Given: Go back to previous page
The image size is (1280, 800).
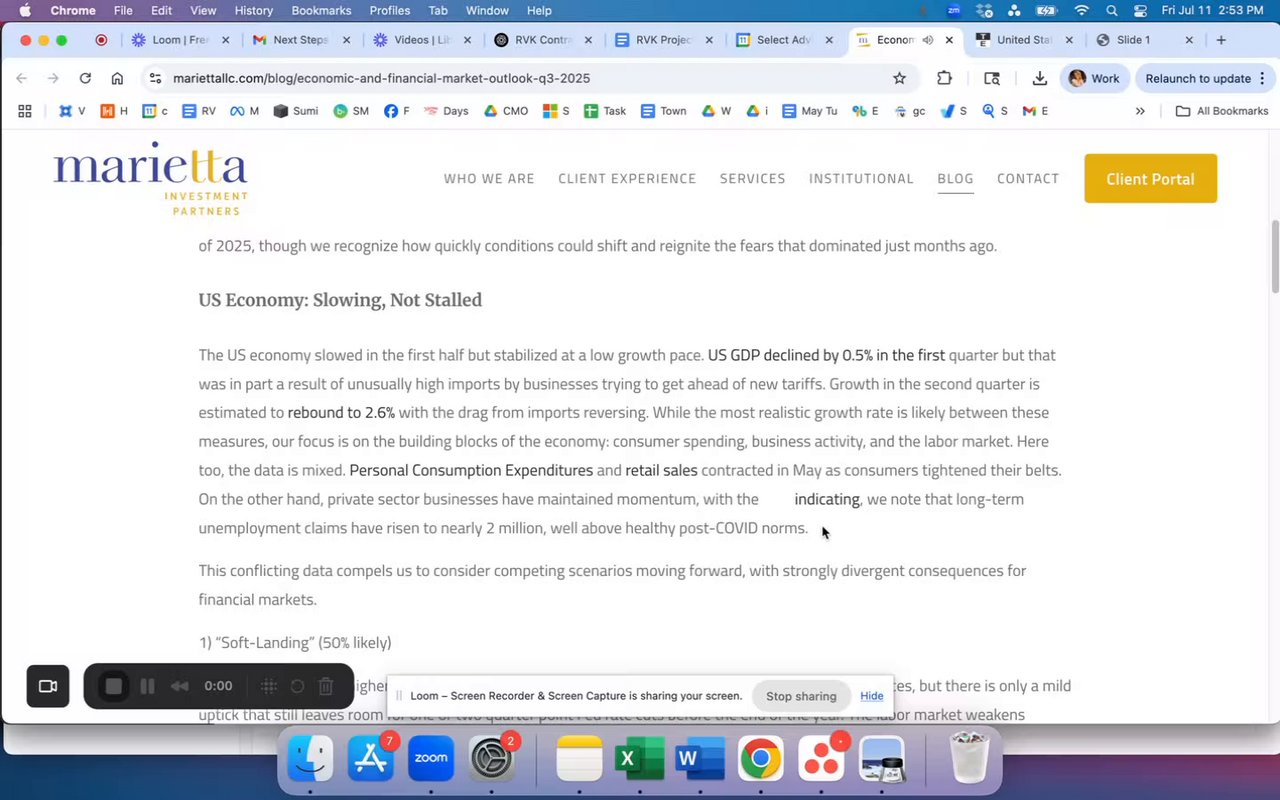Looking at the screenshot, I should 22,78.
